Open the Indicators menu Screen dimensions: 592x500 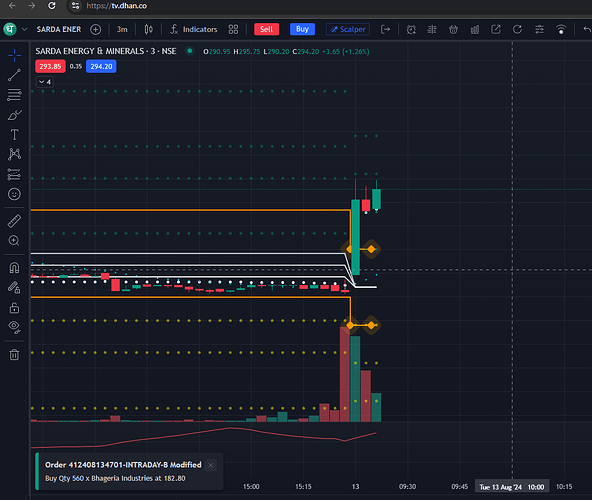click(x=194, y=29)
